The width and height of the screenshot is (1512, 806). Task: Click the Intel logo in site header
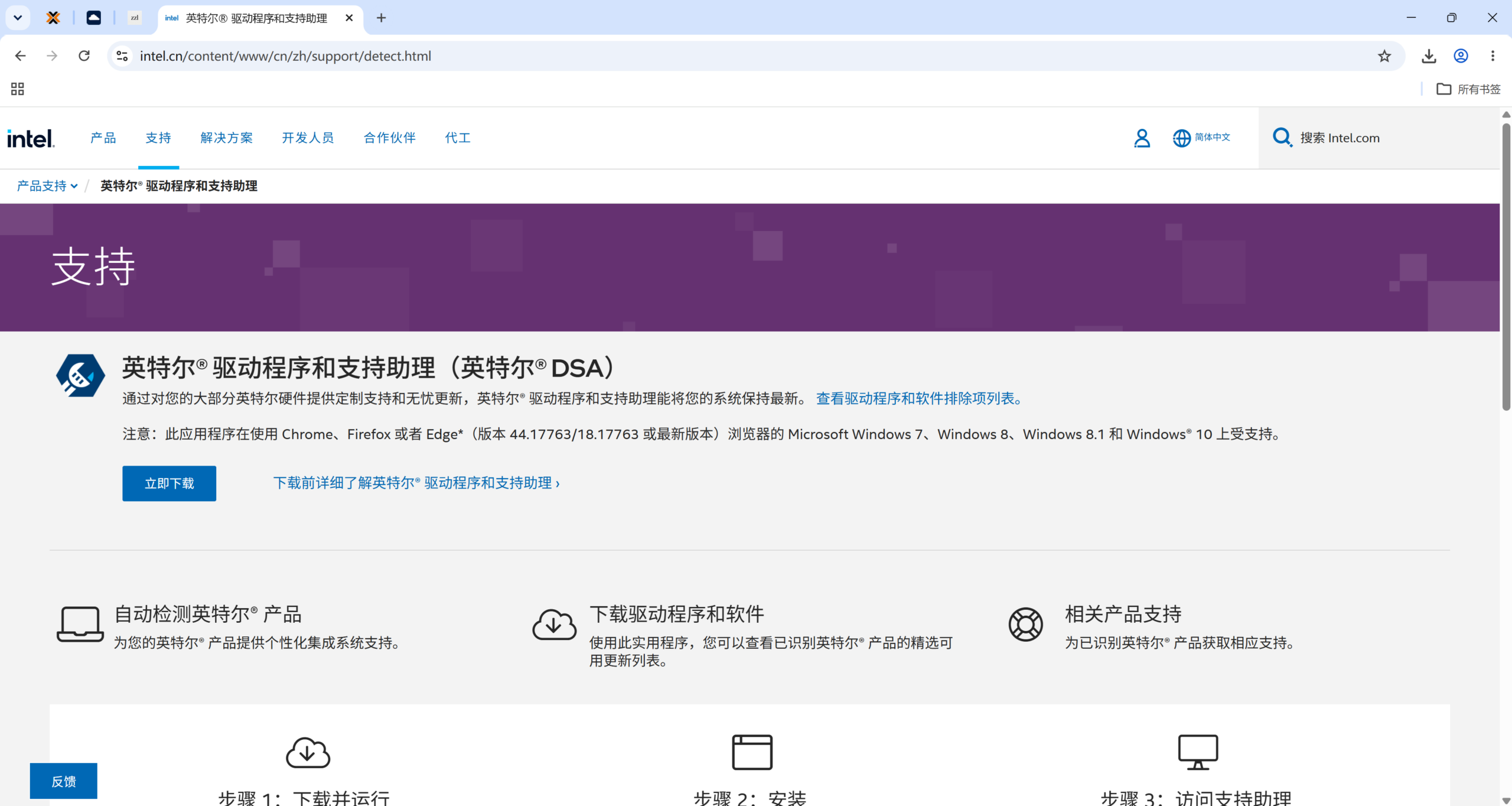[31, 138]
